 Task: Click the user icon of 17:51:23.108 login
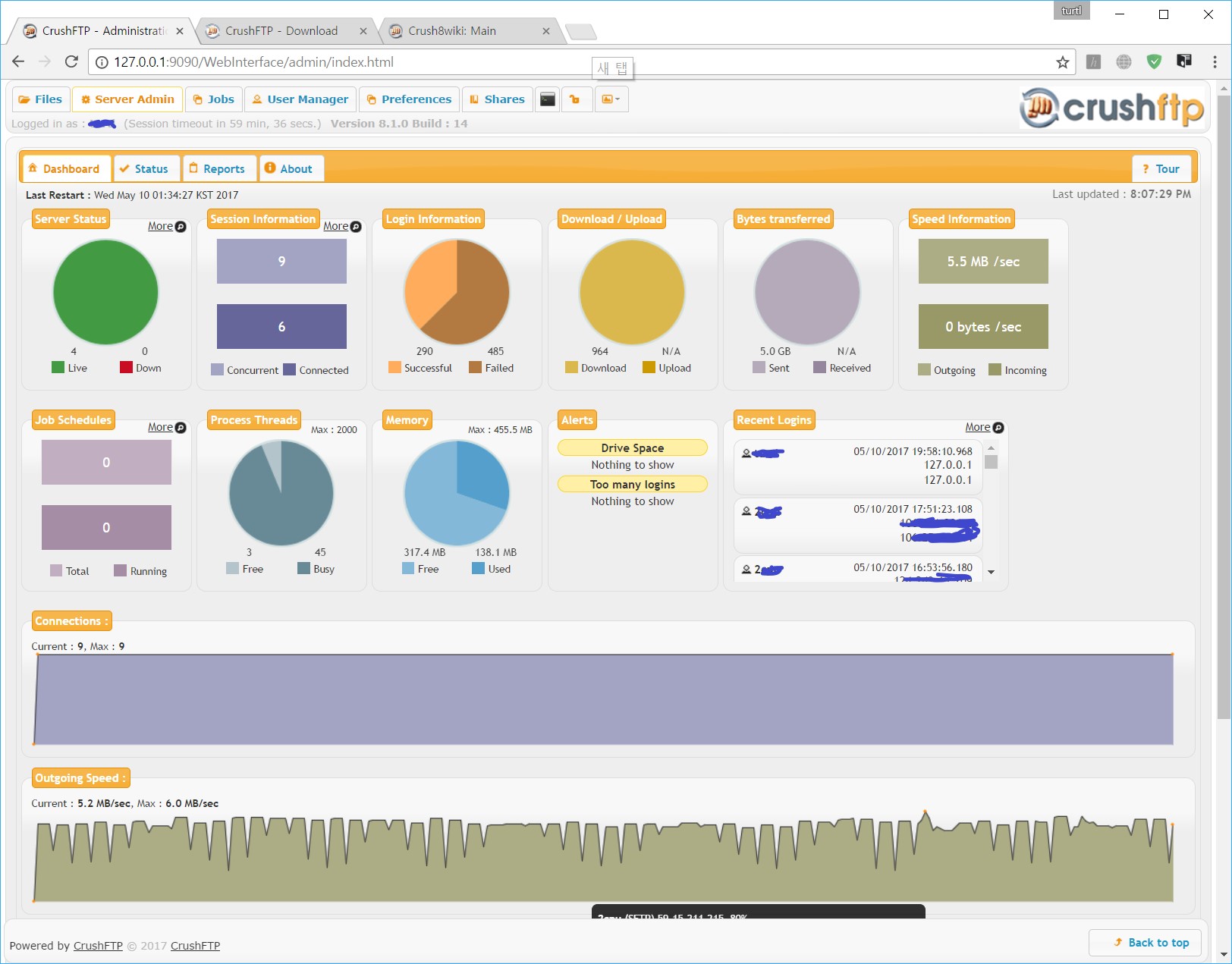tap(746, 511)
